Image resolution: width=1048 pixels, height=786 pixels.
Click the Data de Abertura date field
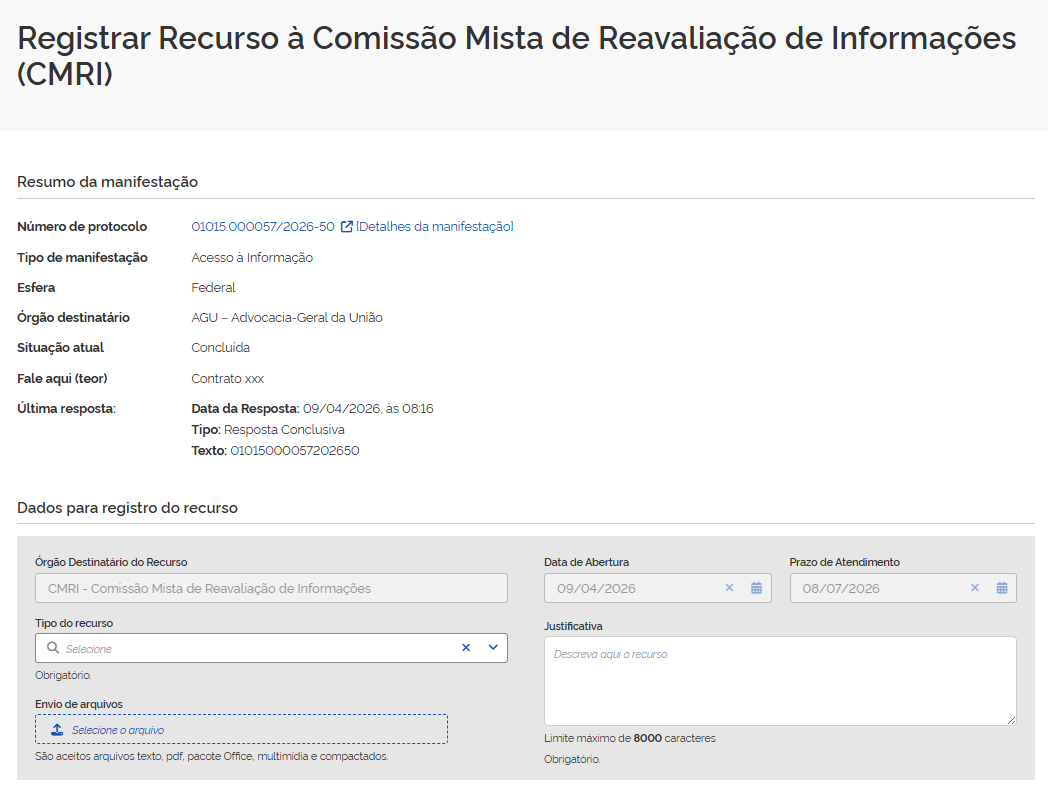click(630, 588)
